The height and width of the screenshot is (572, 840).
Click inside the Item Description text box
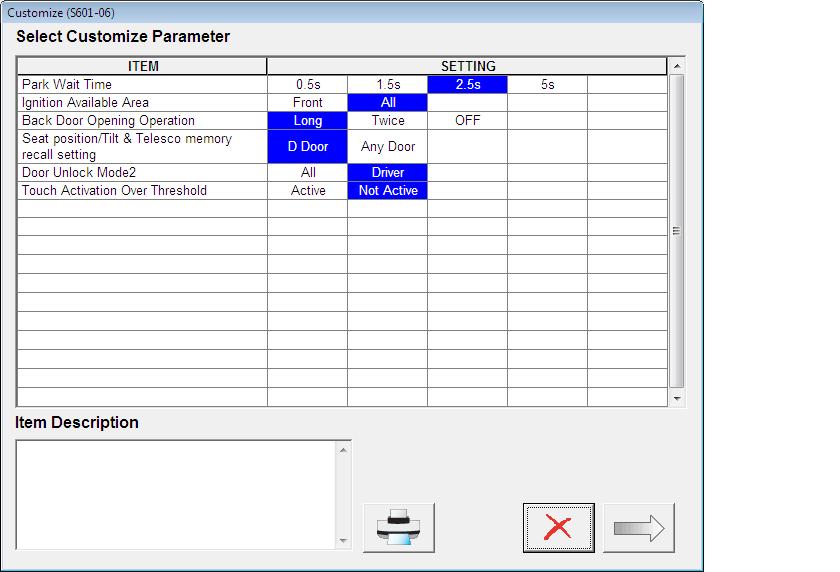(177, 495)
